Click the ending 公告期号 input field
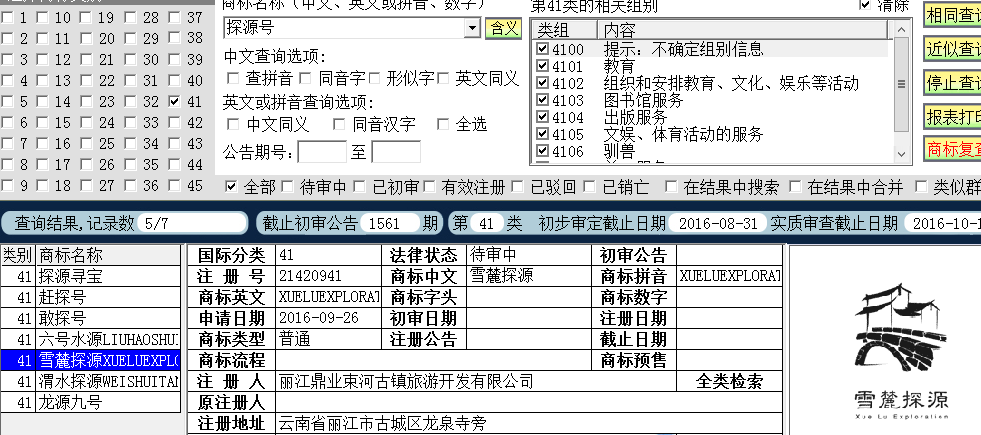The width and height of the screenshot is (981, 435). click(x=395, y=152)
